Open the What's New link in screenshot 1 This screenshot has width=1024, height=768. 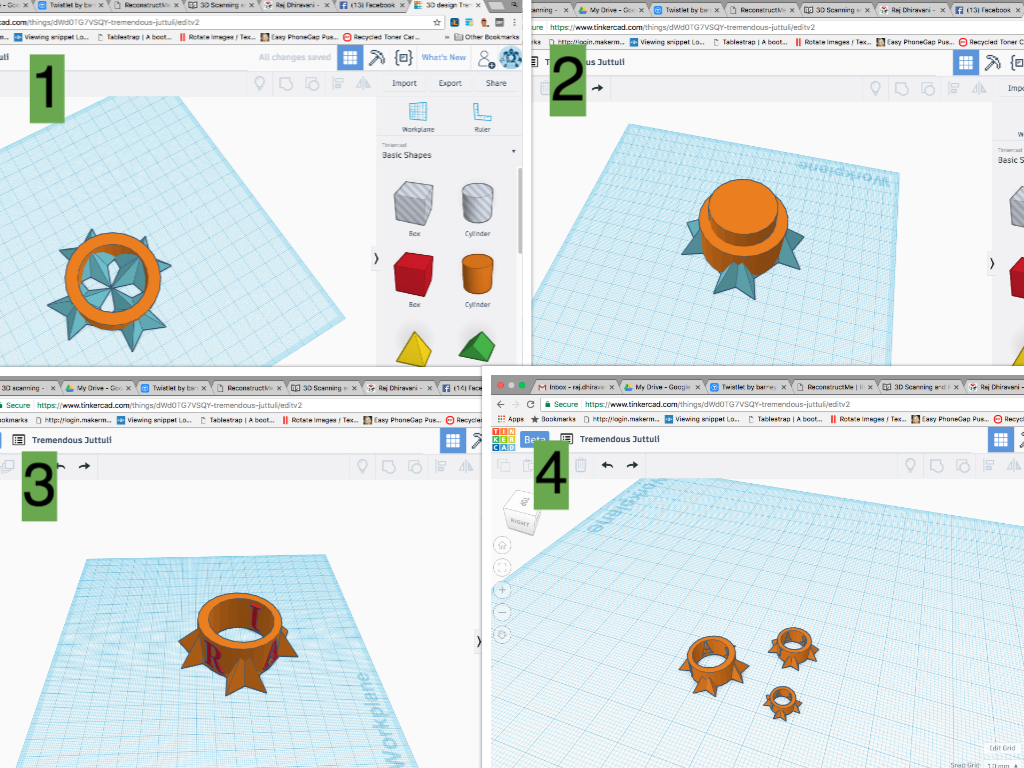(443, 57)
